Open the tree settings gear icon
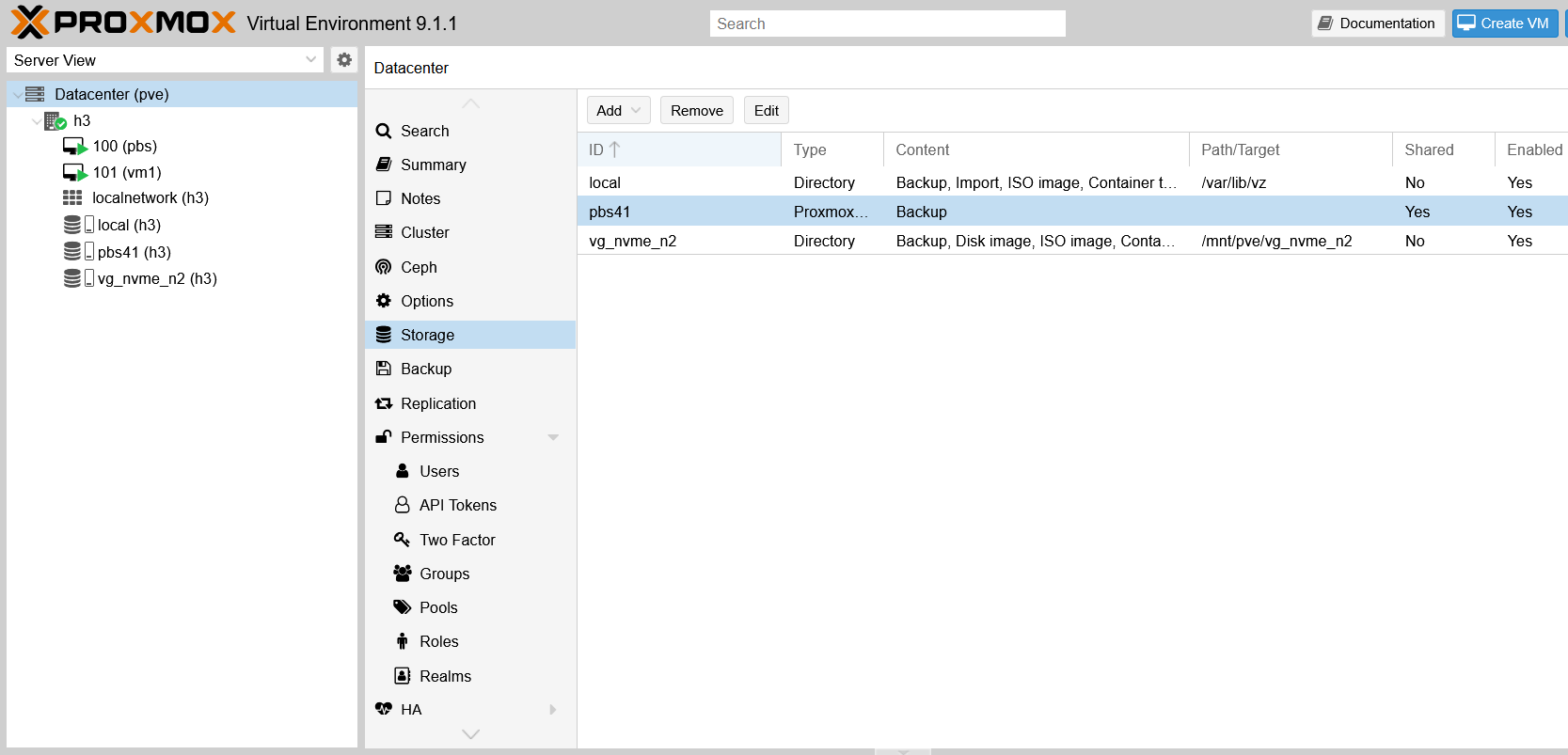Viewport: 1568px width, 755px height. pyautogui.click(x=344, y=60)
